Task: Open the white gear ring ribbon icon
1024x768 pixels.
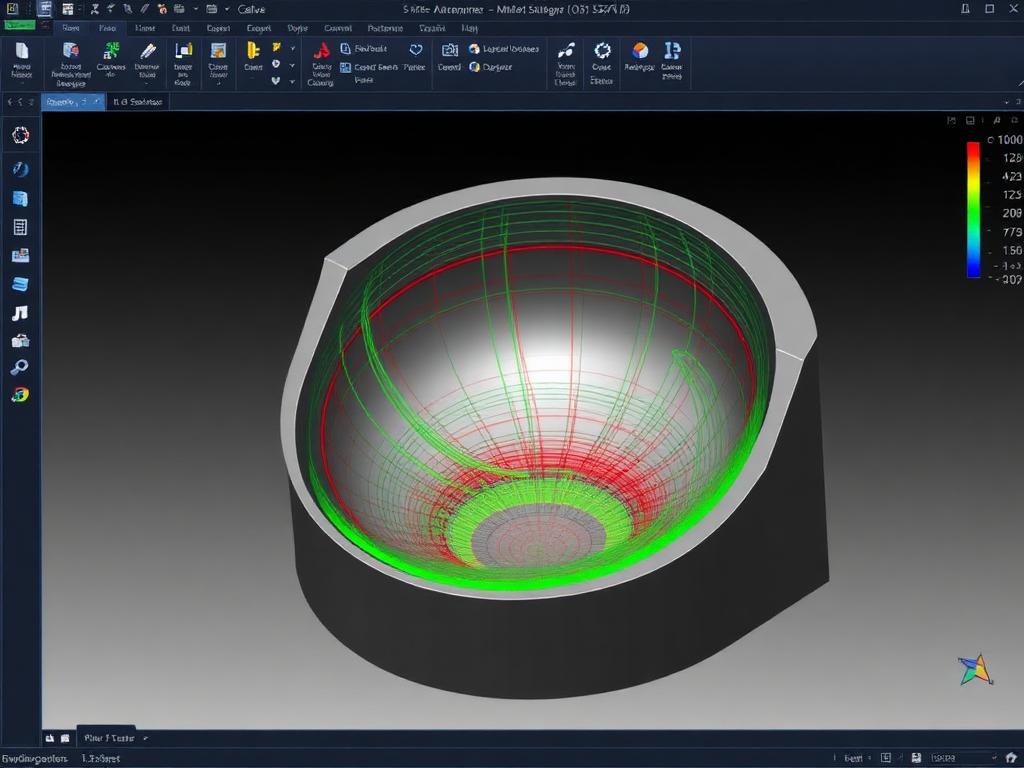Action: point(602,50)
